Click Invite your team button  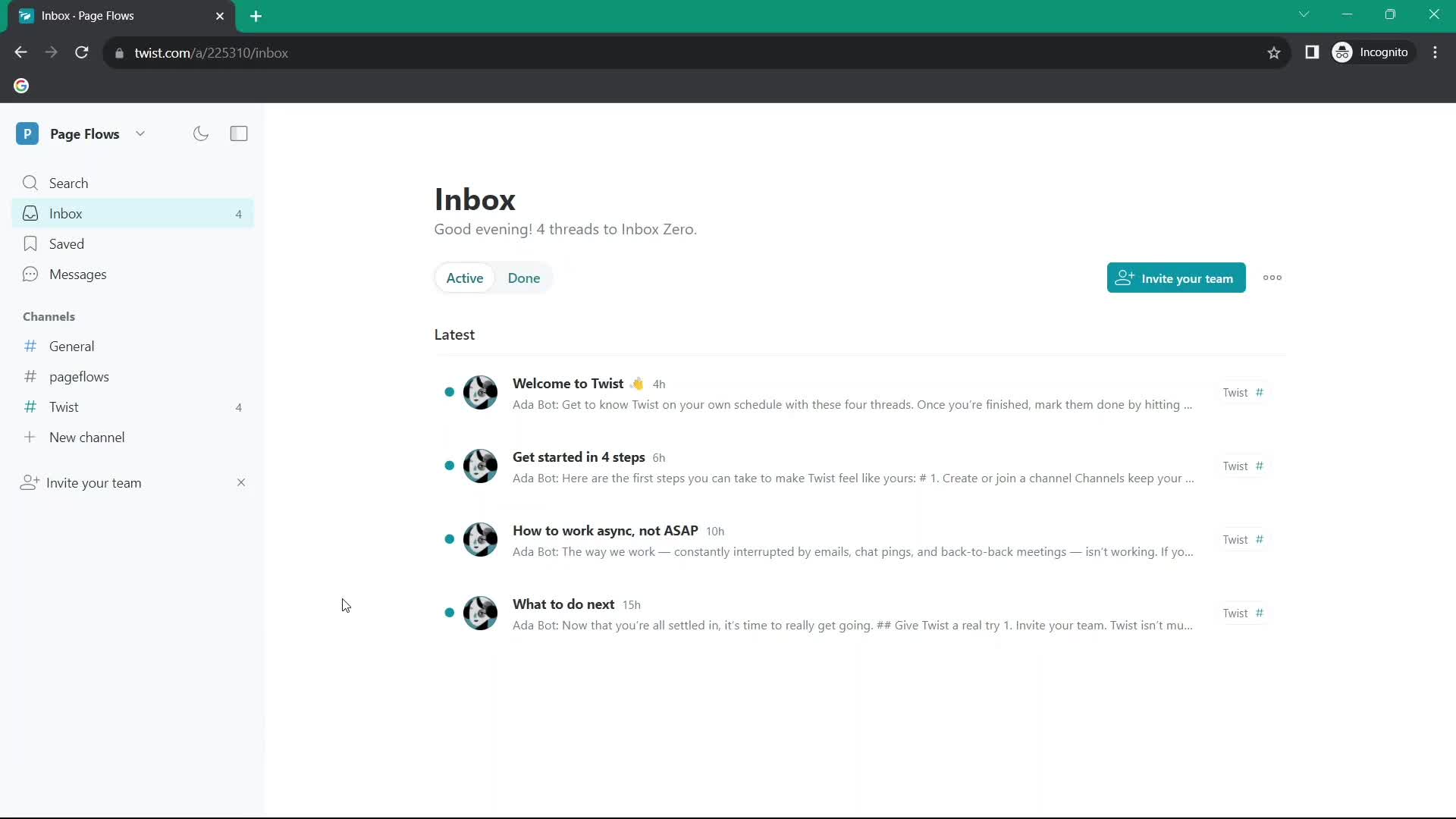point(1177,278)
